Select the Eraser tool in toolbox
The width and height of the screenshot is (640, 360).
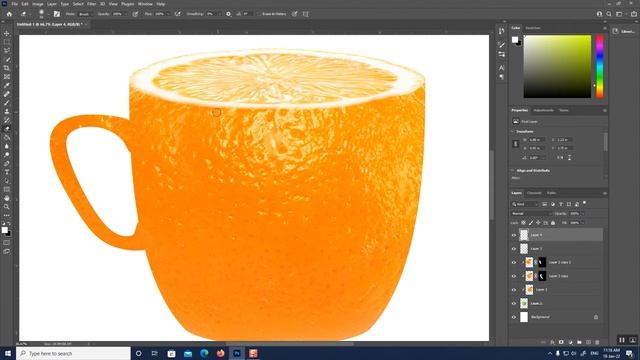click(7, 129)
